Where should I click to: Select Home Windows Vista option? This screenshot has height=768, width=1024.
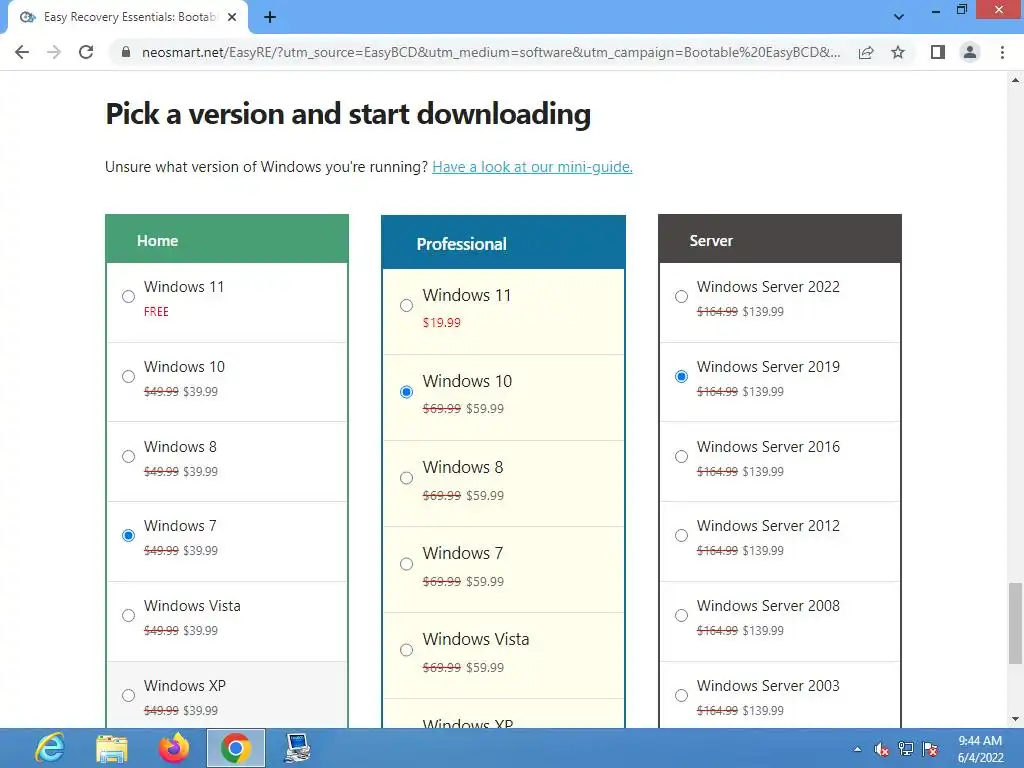coord(129,616)
